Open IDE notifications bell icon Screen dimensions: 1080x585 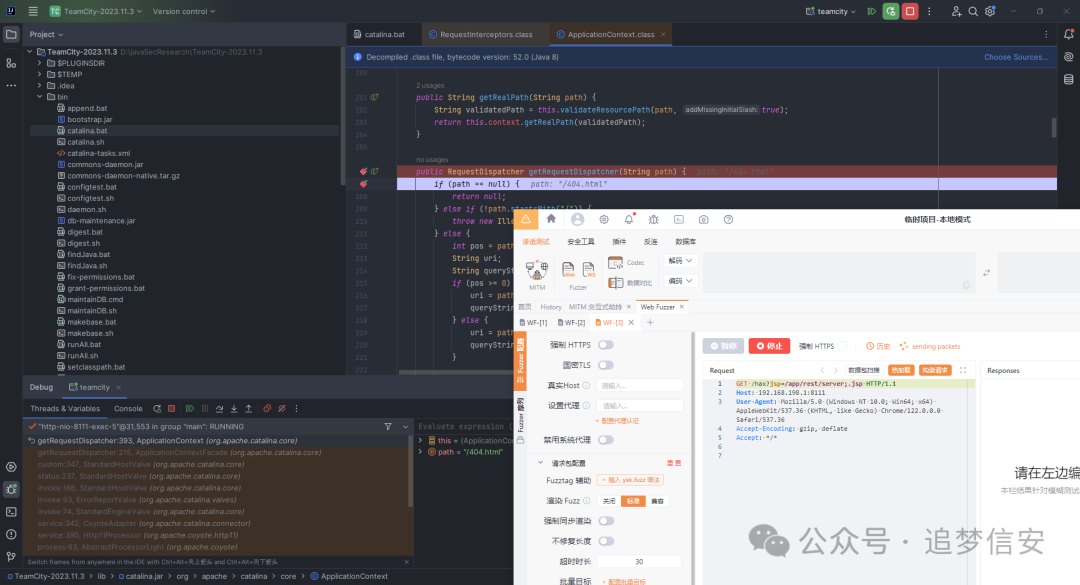[1067, 34]
